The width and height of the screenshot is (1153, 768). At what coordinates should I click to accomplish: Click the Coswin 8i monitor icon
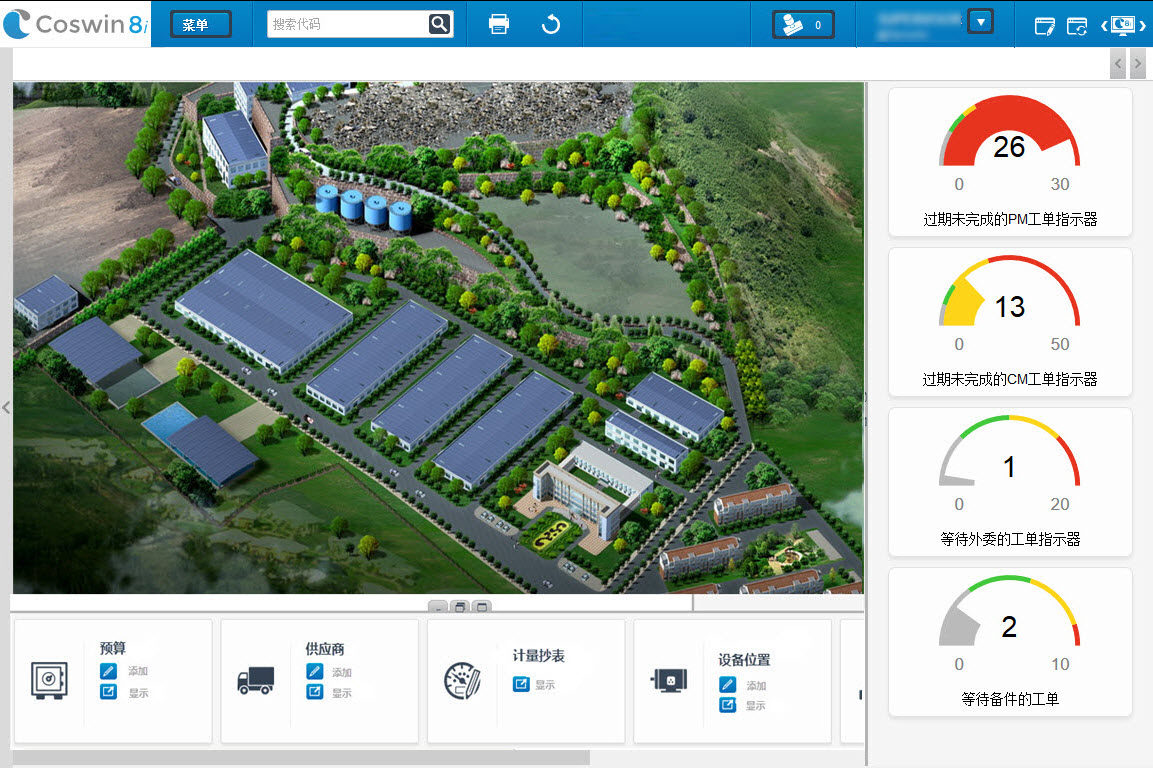click(x=1124, y=26)
